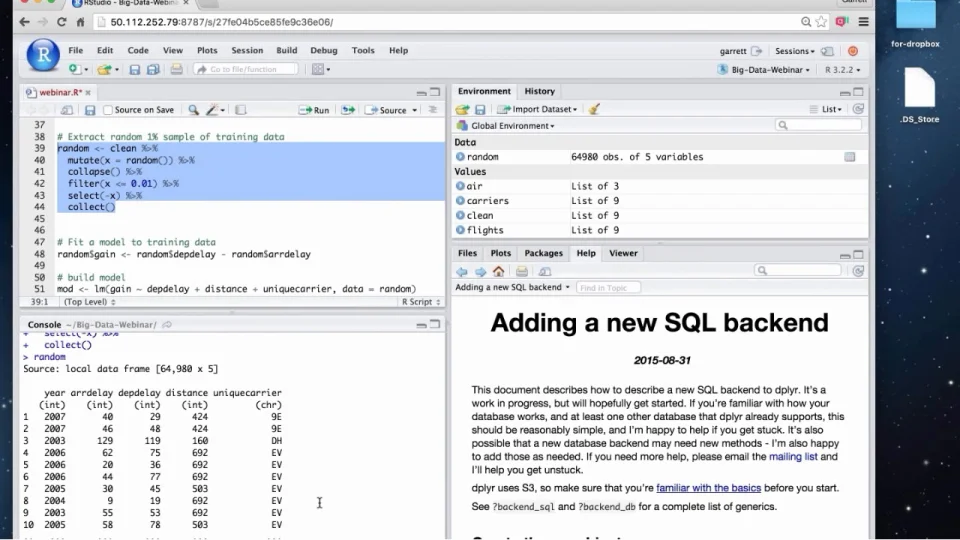Switch to the History tab
The width and height of the screenshot is (960, 540).
click(539, 91)
